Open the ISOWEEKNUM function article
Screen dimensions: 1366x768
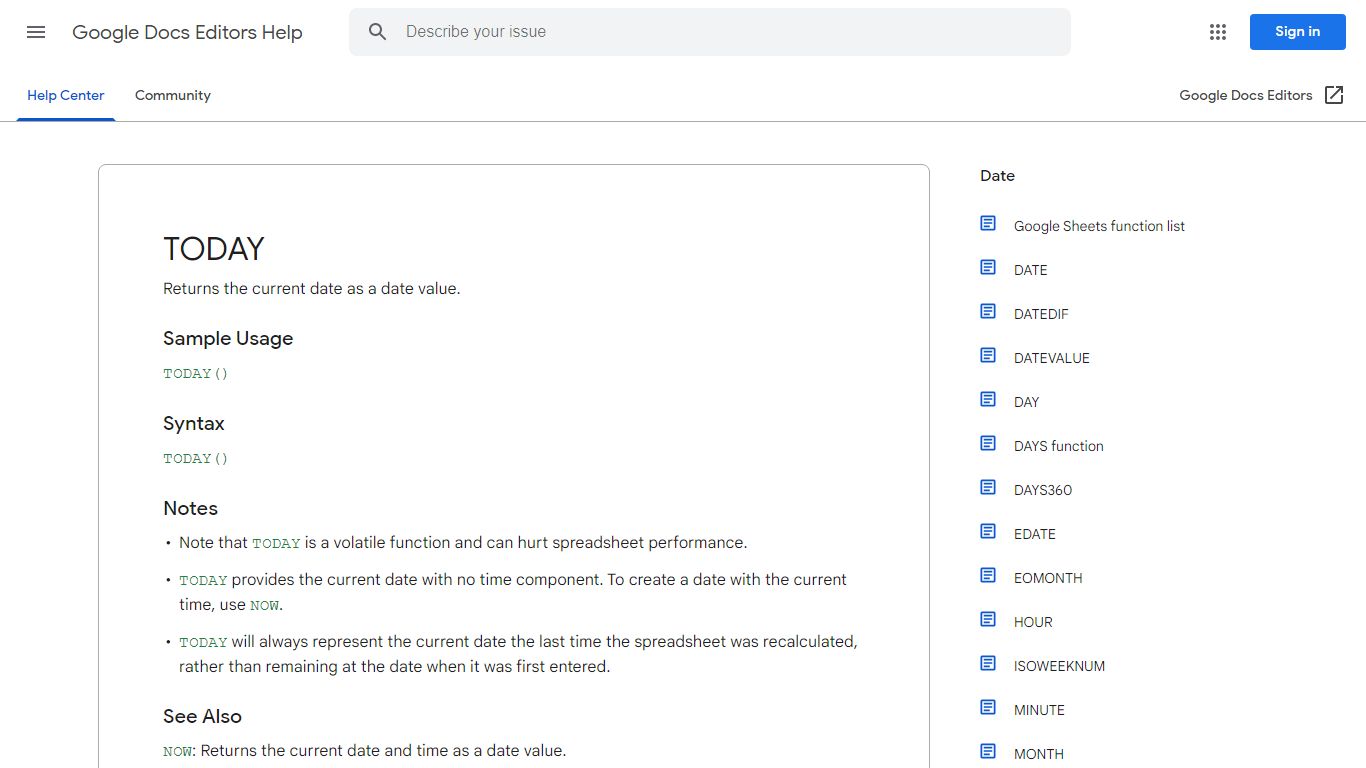tap(1059, 666)
